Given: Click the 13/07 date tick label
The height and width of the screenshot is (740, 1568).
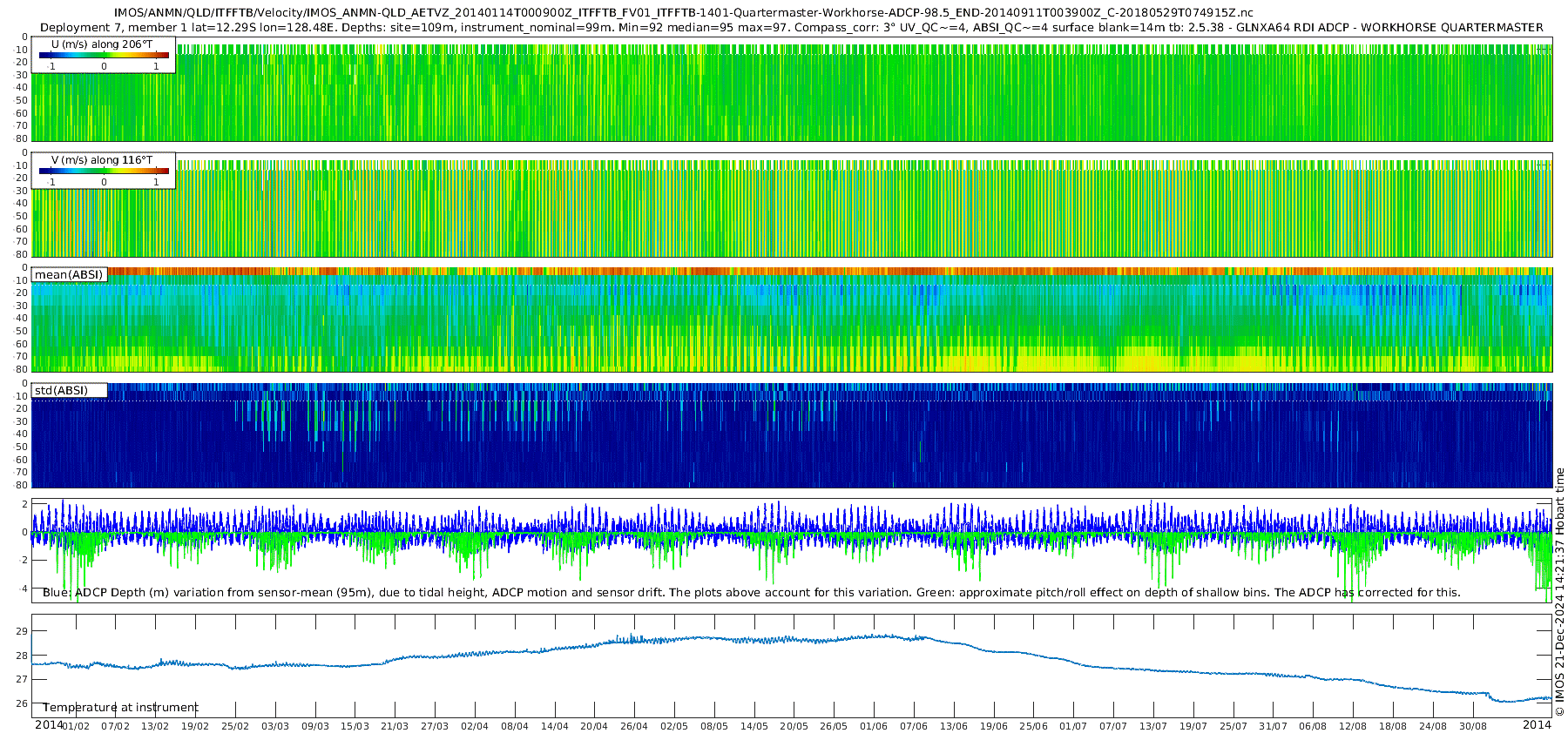Looking at the screenshot, I should [x=1153, y=726].
